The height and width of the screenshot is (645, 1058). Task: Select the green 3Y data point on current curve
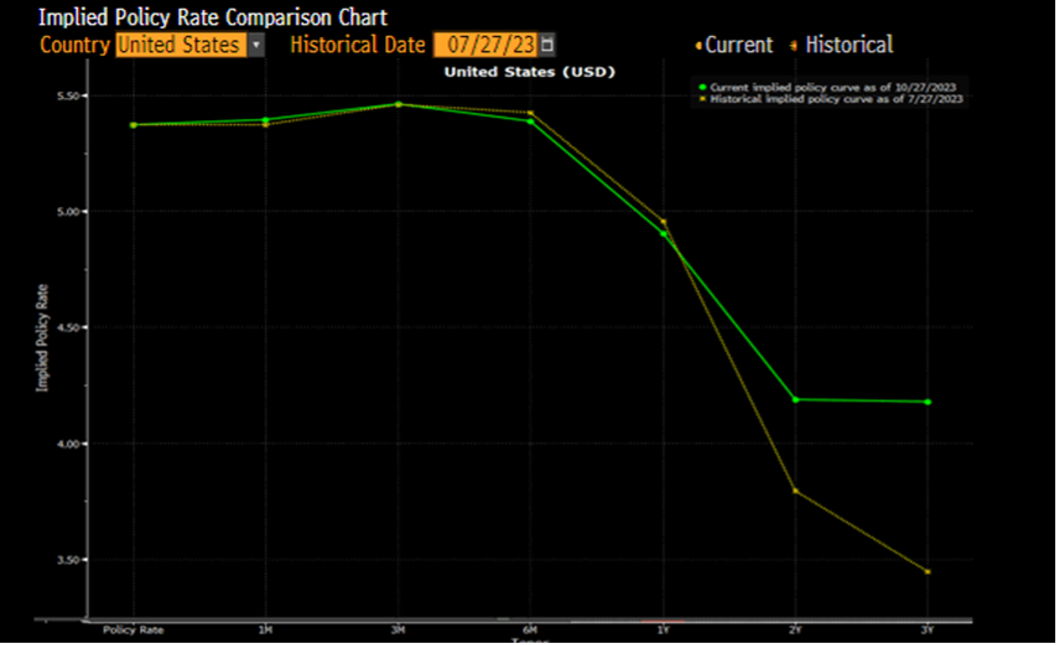(x=928, y=402)
